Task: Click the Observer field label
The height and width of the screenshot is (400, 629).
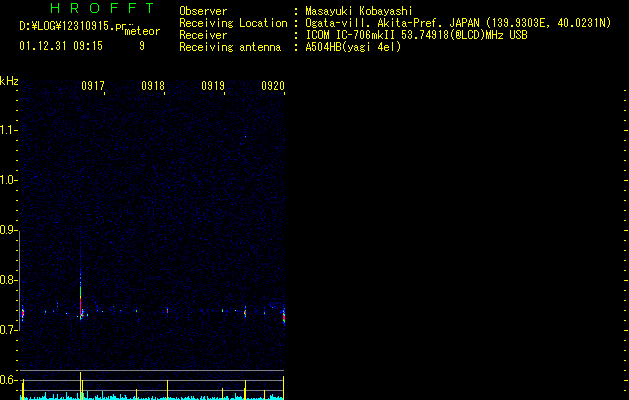Action: 203,11
